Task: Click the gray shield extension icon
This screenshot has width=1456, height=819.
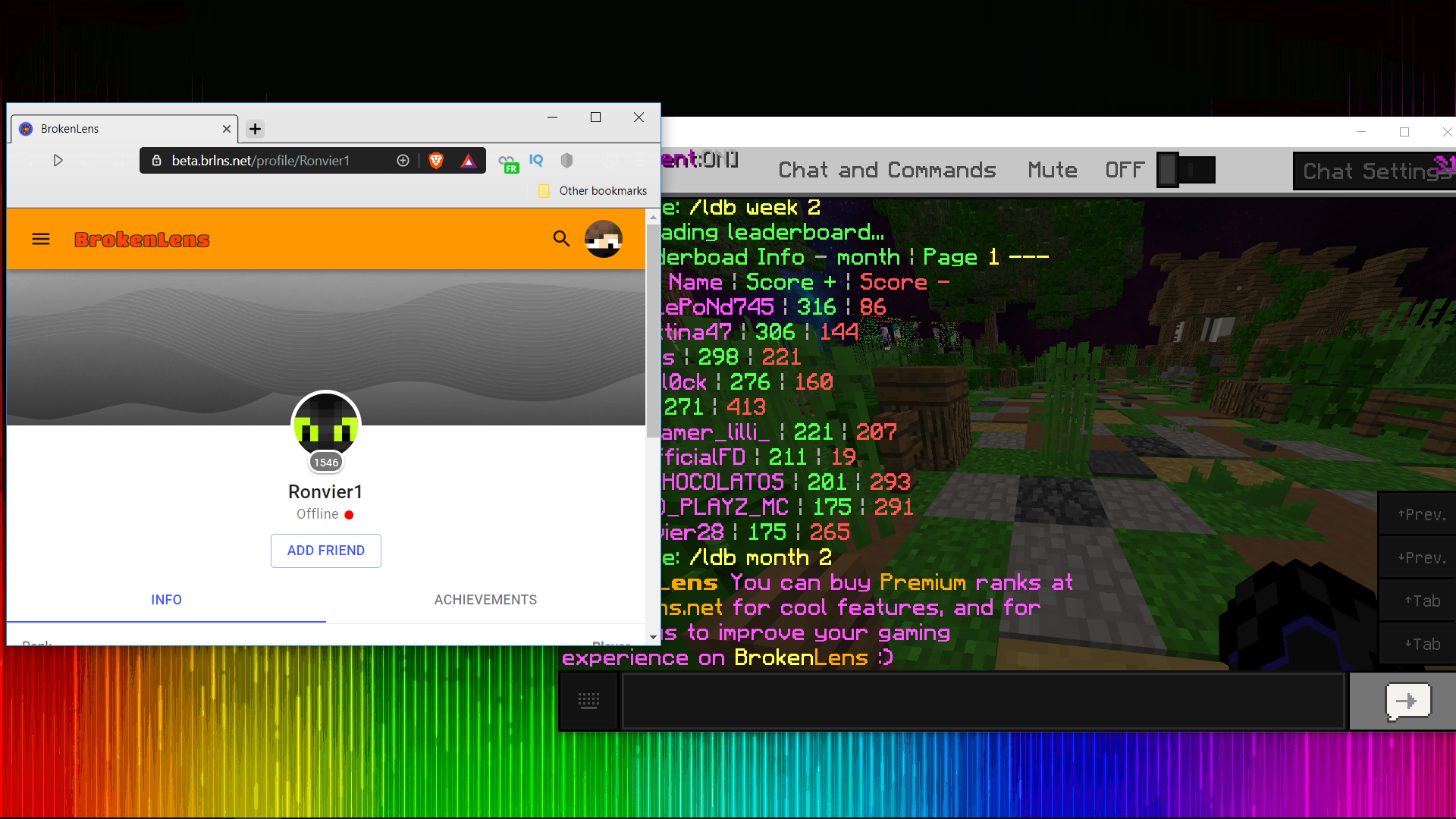Action: [x=566, y=161]
